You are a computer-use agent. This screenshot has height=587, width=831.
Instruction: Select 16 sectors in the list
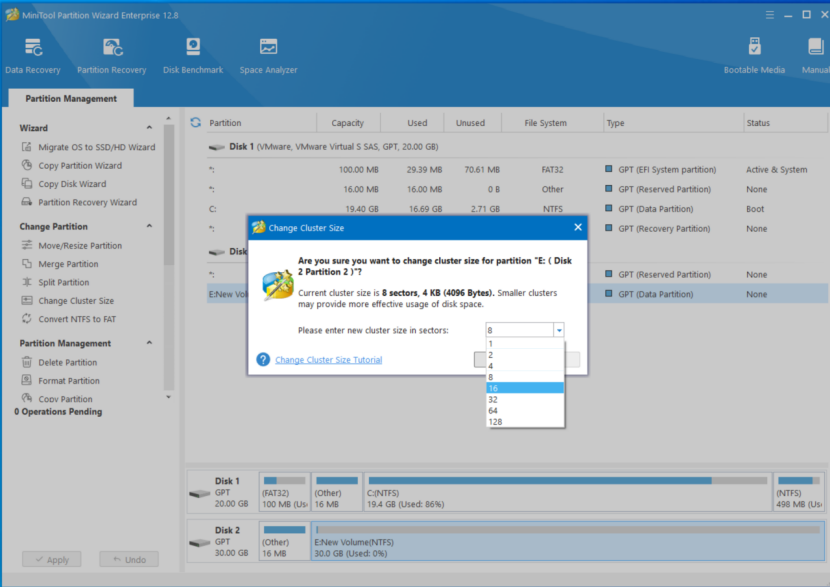(x=525, y=388)
